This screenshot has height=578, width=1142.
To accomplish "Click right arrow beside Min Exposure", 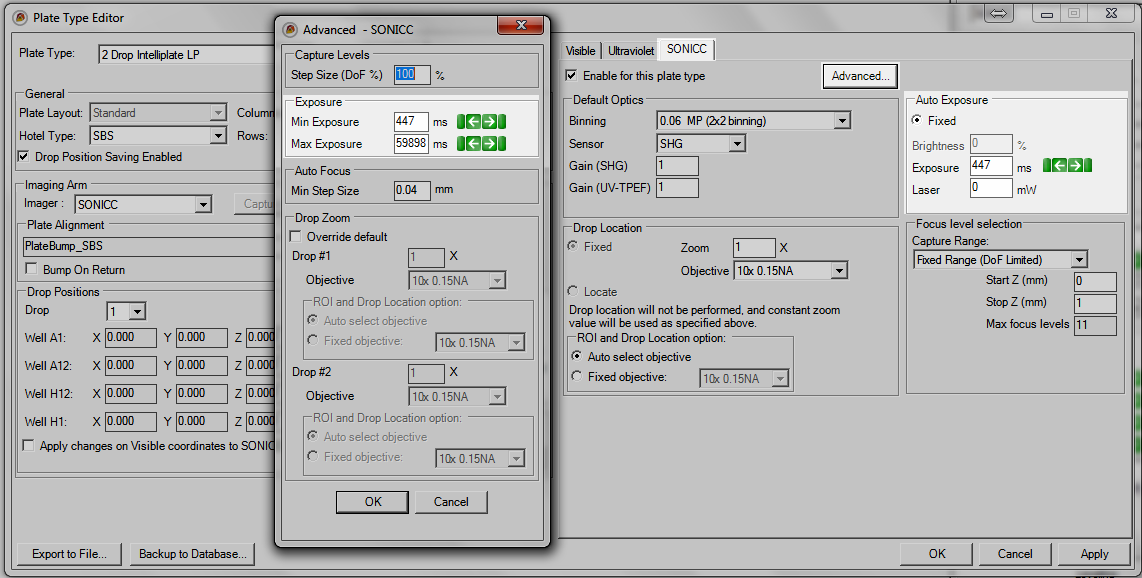I will pyautogui.click(x=489, y=122).
